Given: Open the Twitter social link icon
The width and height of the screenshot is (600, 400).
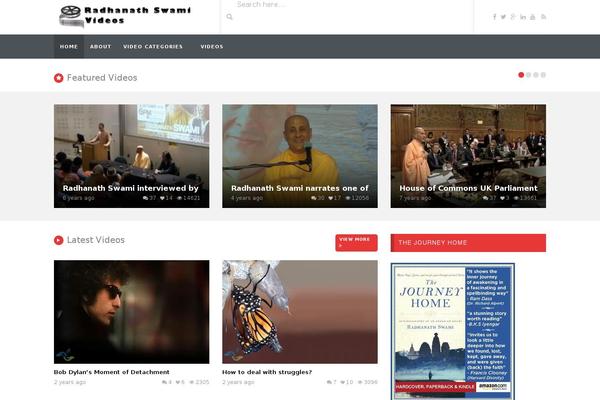Looking at the screenshot, I should coord(504,17).
